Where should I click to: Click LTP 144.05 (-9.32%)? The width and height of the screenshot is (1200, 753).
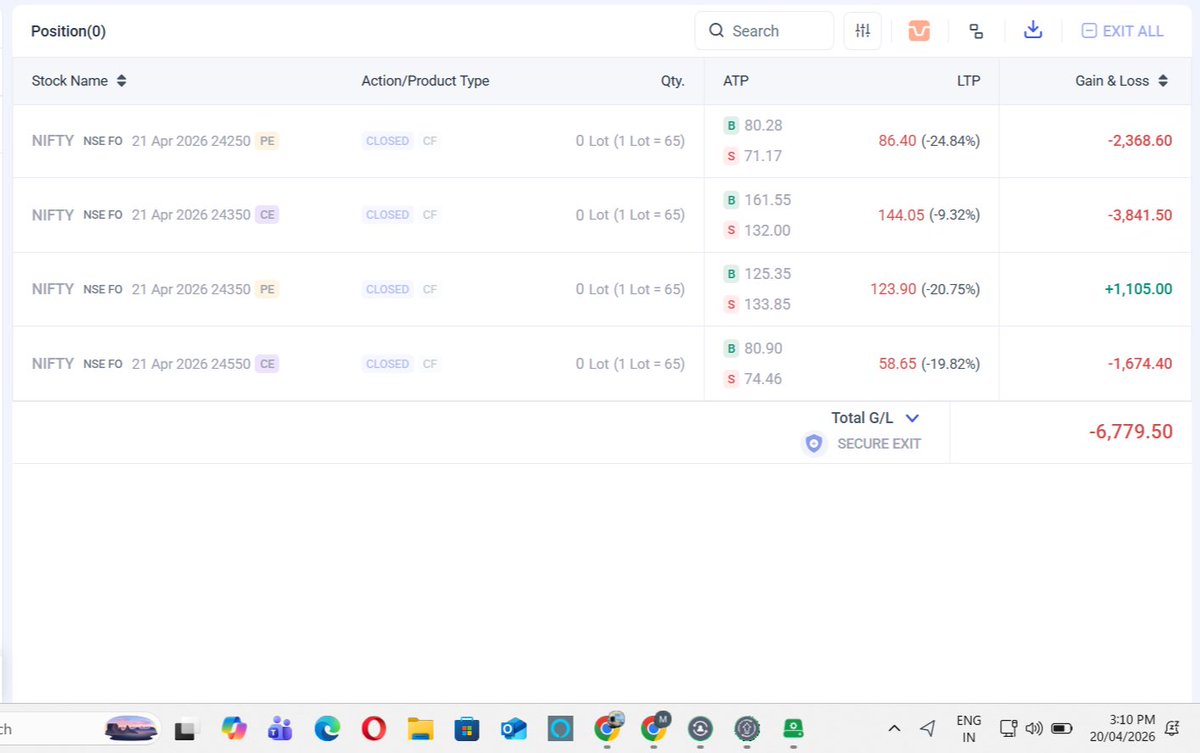(929, 215)
